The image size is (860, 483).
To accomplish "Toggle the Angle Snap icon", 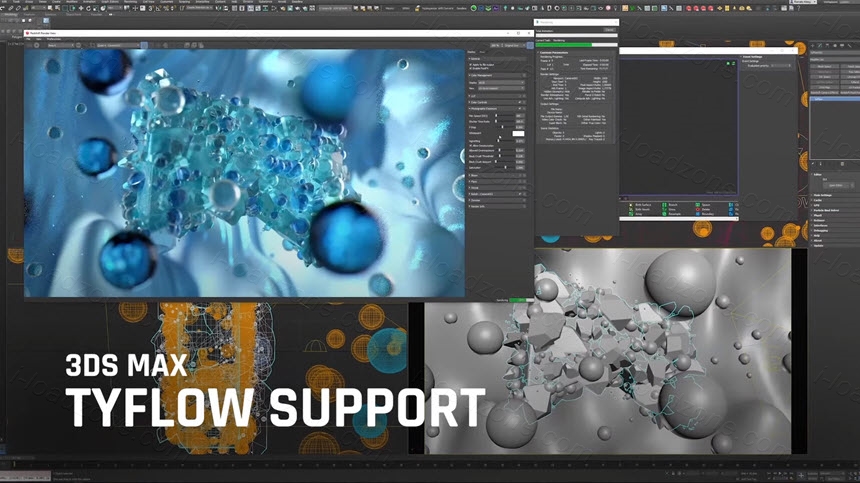I will [158, 8].
